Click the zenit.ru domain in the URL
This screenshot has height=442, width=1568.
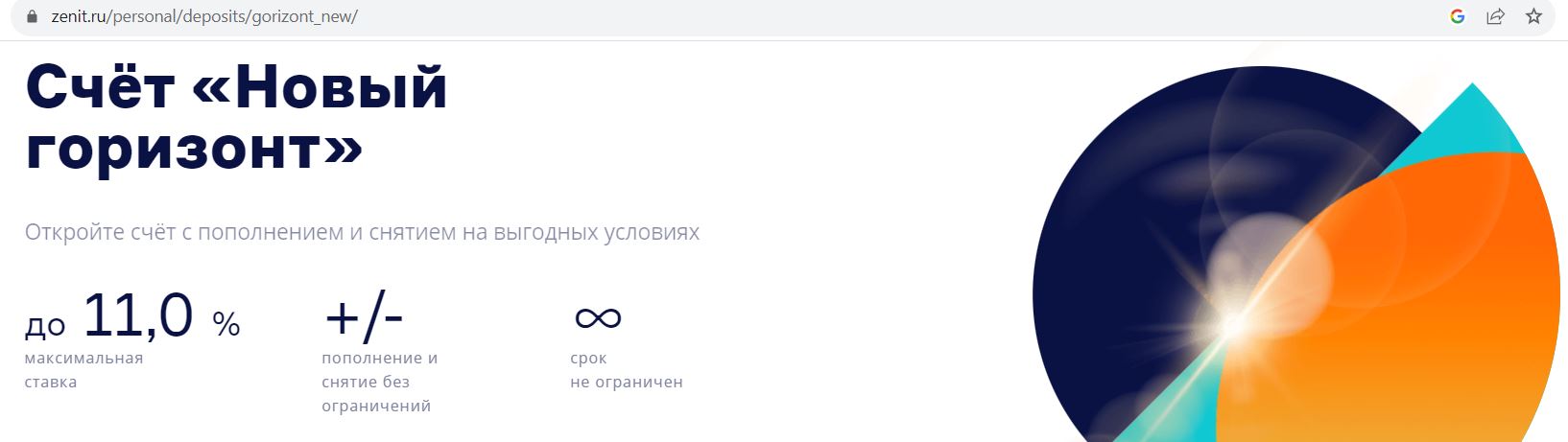tap(78, 16)
